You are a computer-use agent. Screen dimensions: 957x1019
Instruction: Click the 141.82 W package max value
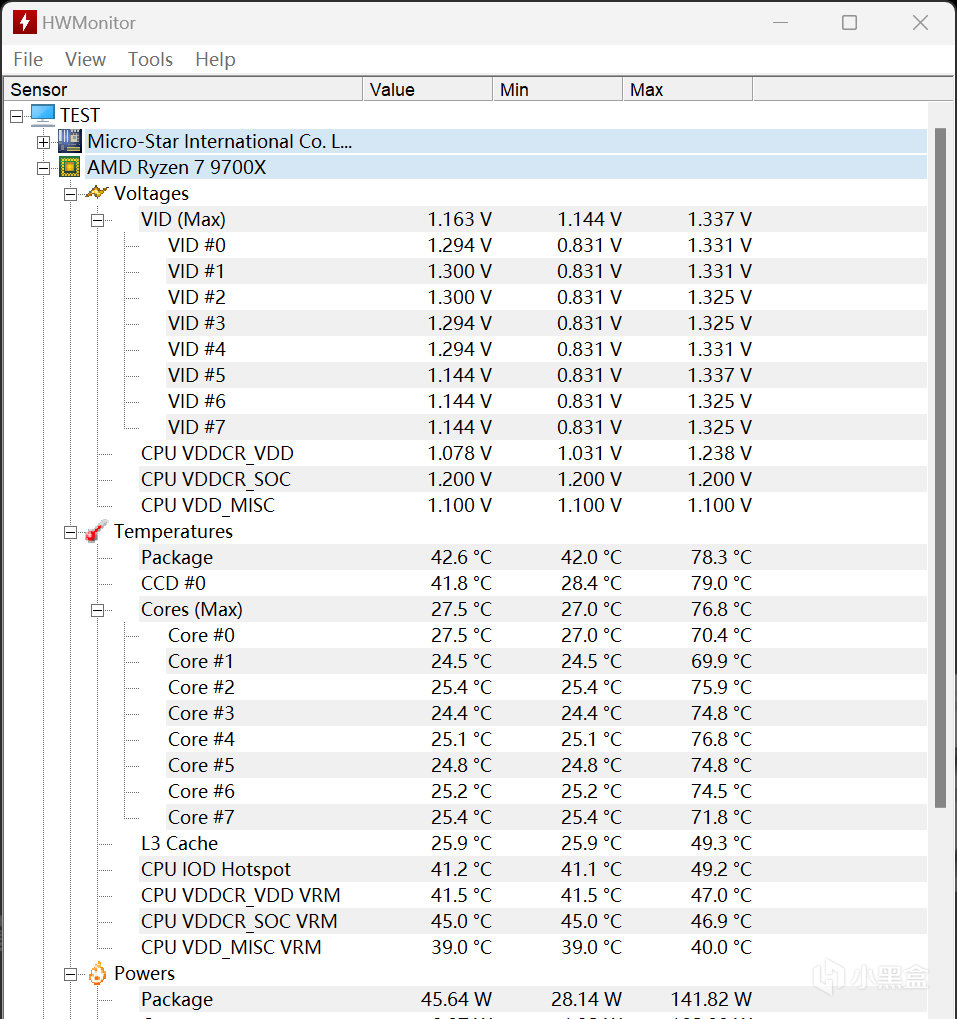click(x=711, y=999)
